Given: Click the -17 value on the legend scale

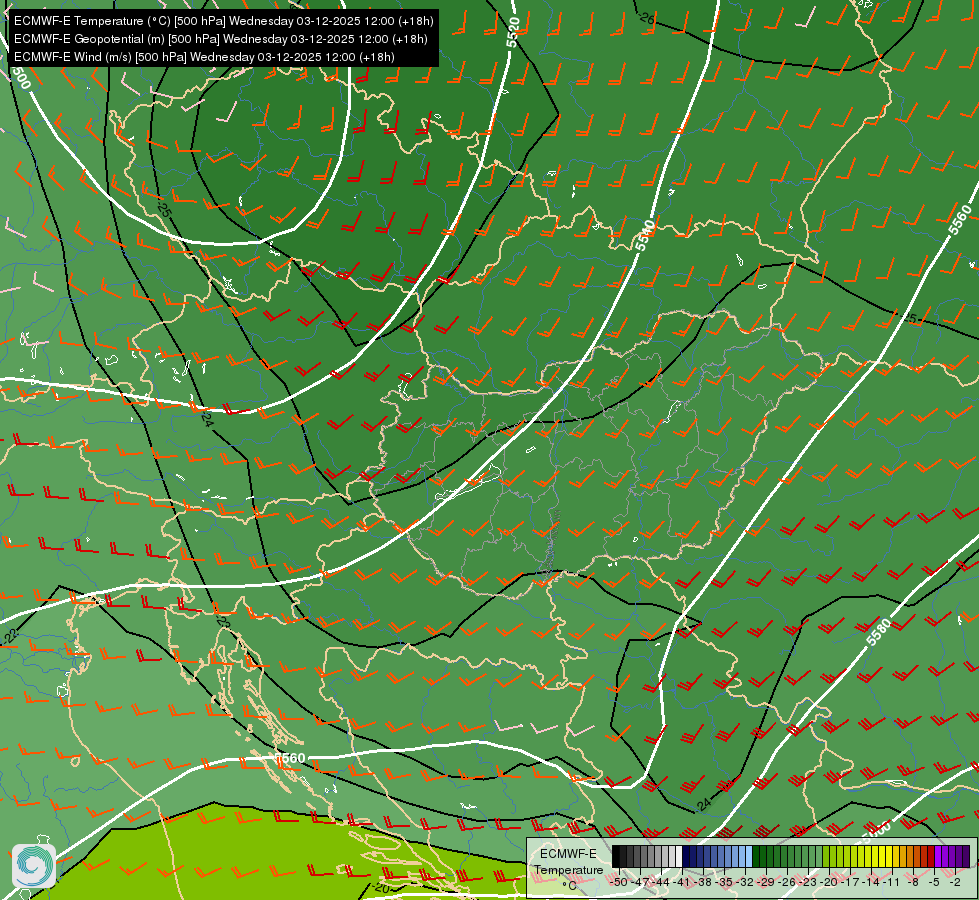Looking at the screenshot, I should 850,882.
